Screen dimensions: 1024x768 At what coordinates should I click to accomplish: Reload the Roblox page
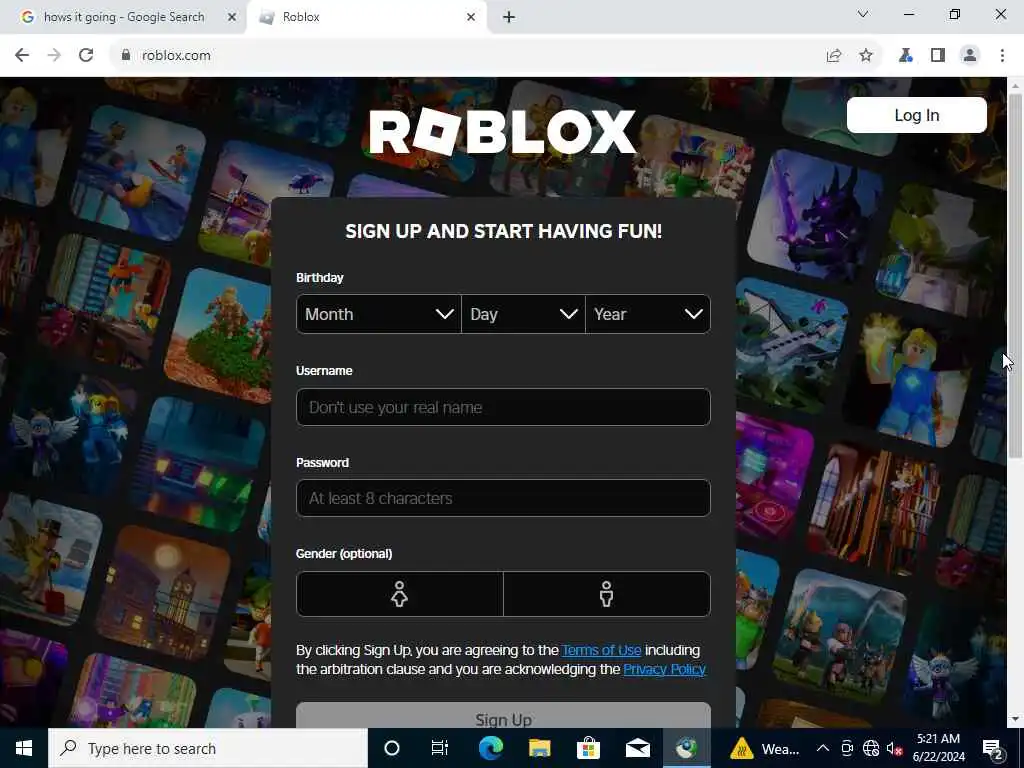click(86, 56)
